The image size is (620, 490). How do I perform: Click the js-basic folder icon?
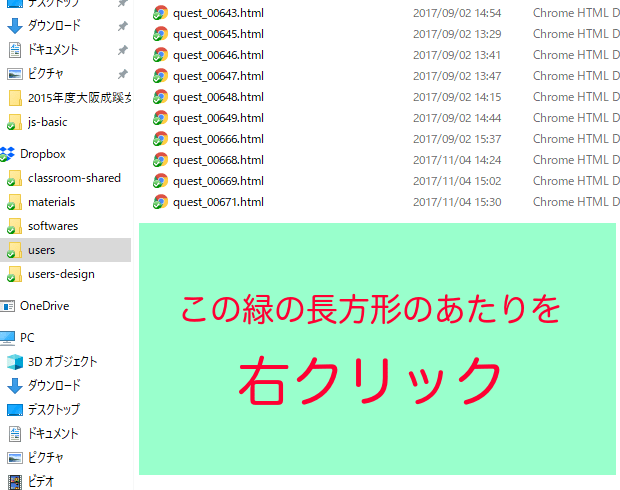15,122
